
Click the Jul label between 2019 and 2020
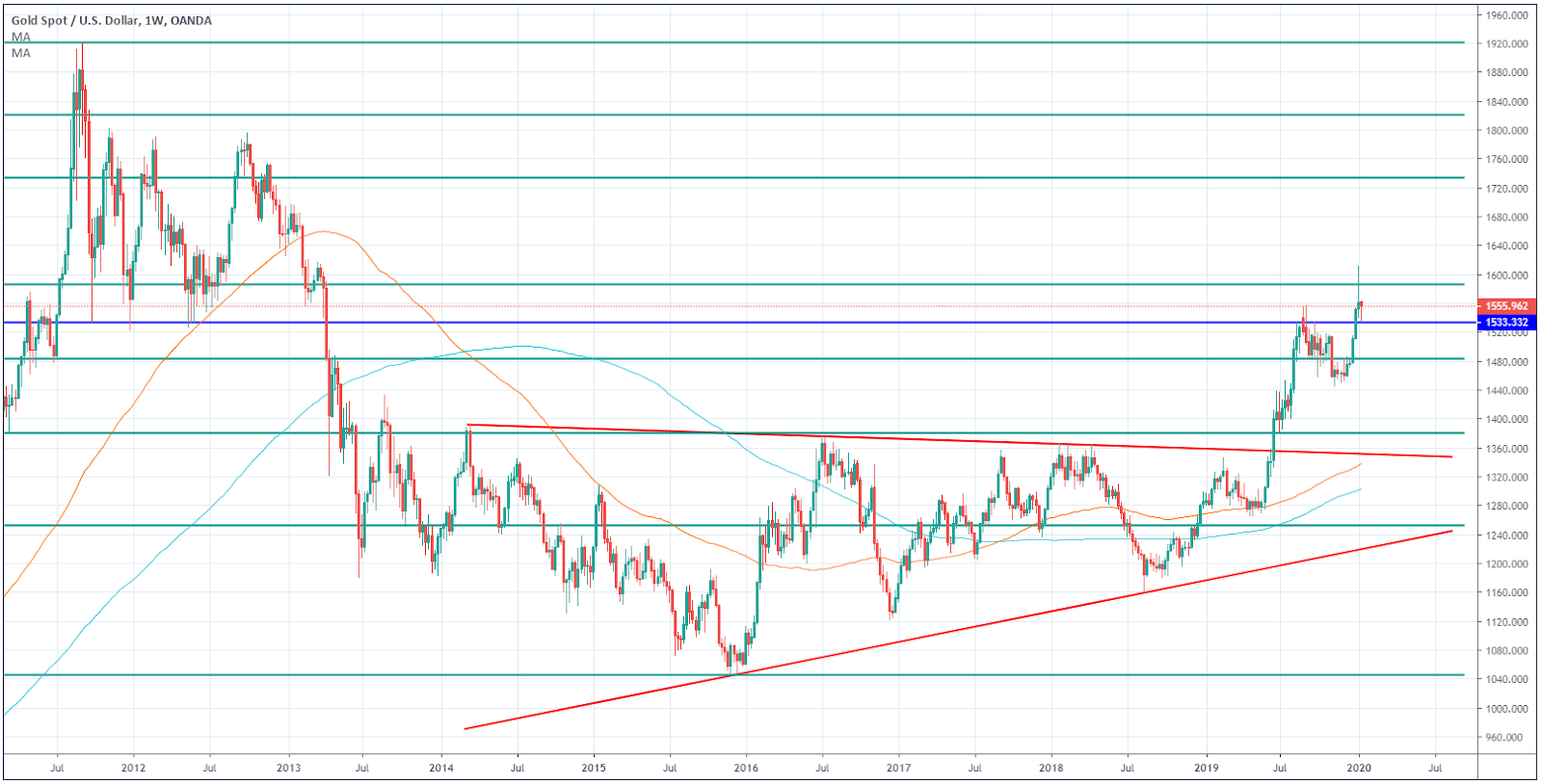(x=1281, y=769)
